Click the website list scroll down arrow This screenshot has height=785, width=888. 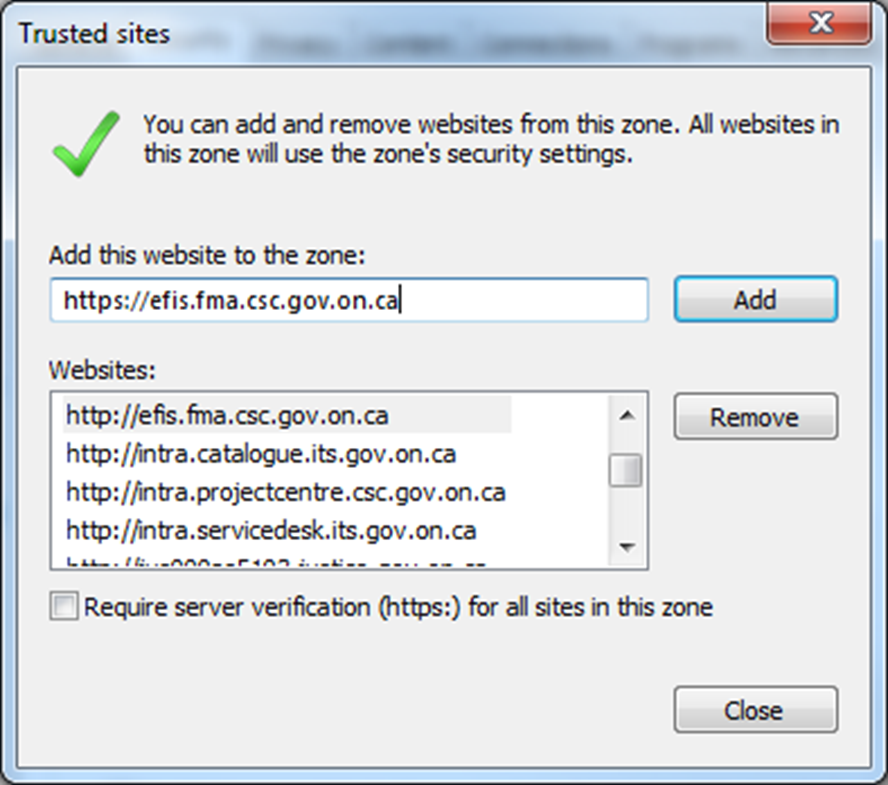[x=627, y=547]
